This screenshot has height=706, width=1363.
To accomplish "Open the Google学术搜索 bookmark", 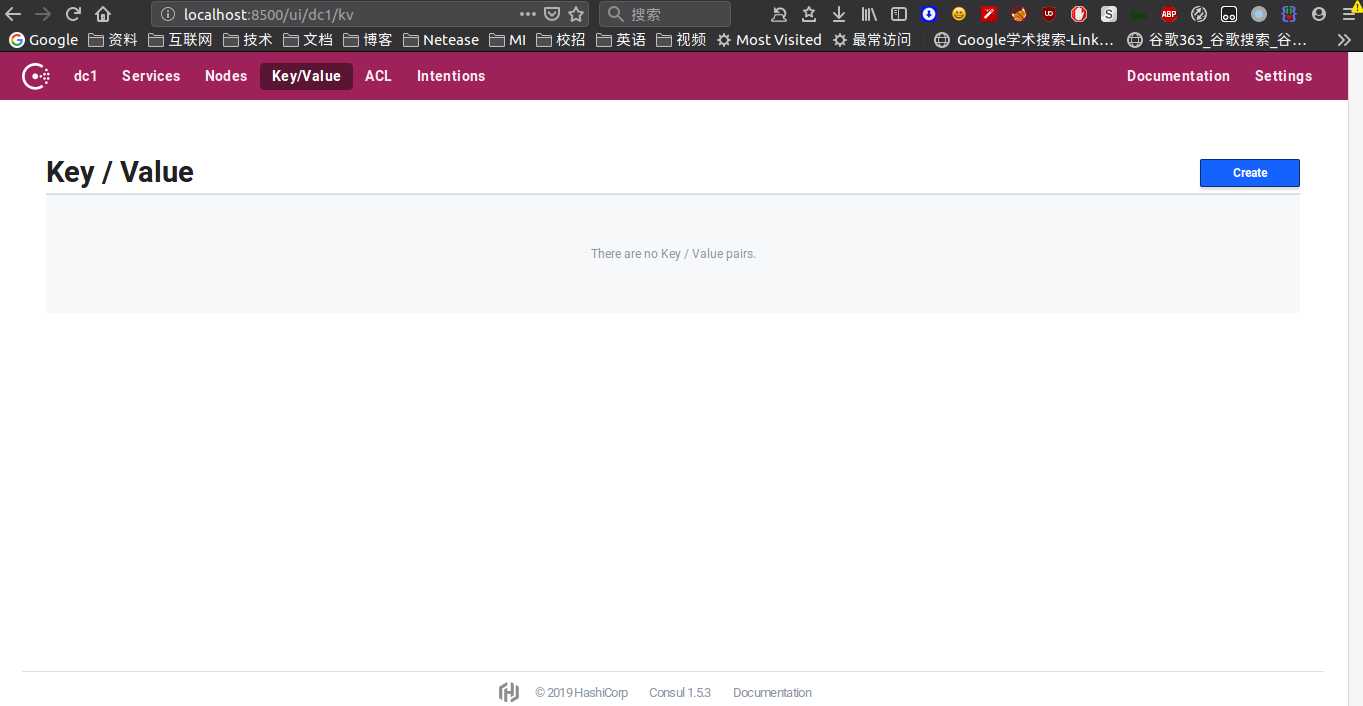I will coord(1024,40).
